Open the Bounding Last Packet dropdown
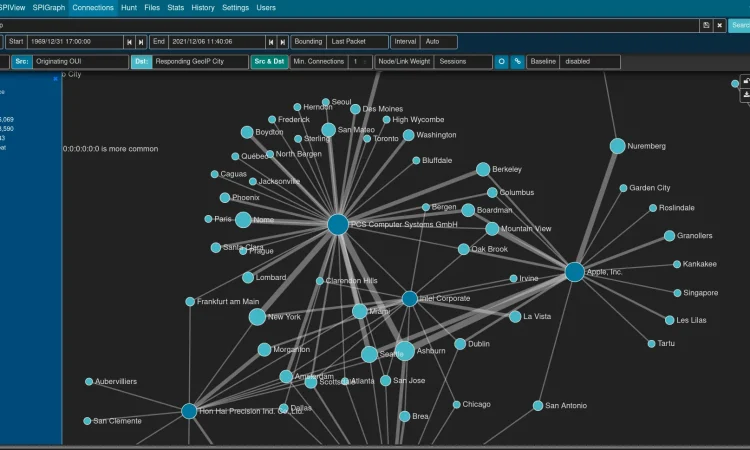Viewport: 750px width, 450px height. click(358, 42)
